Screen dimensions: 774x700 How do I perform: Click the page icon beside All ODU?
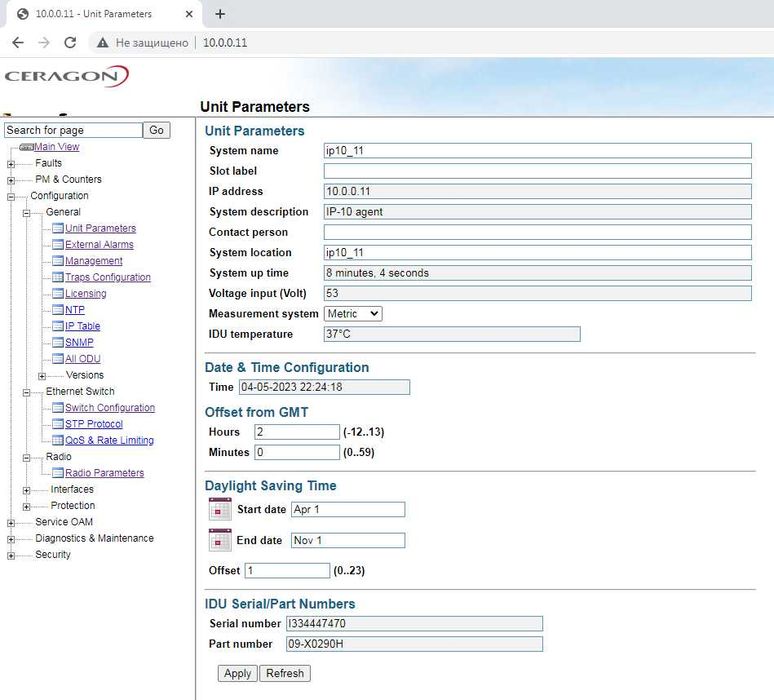(58, 358)
